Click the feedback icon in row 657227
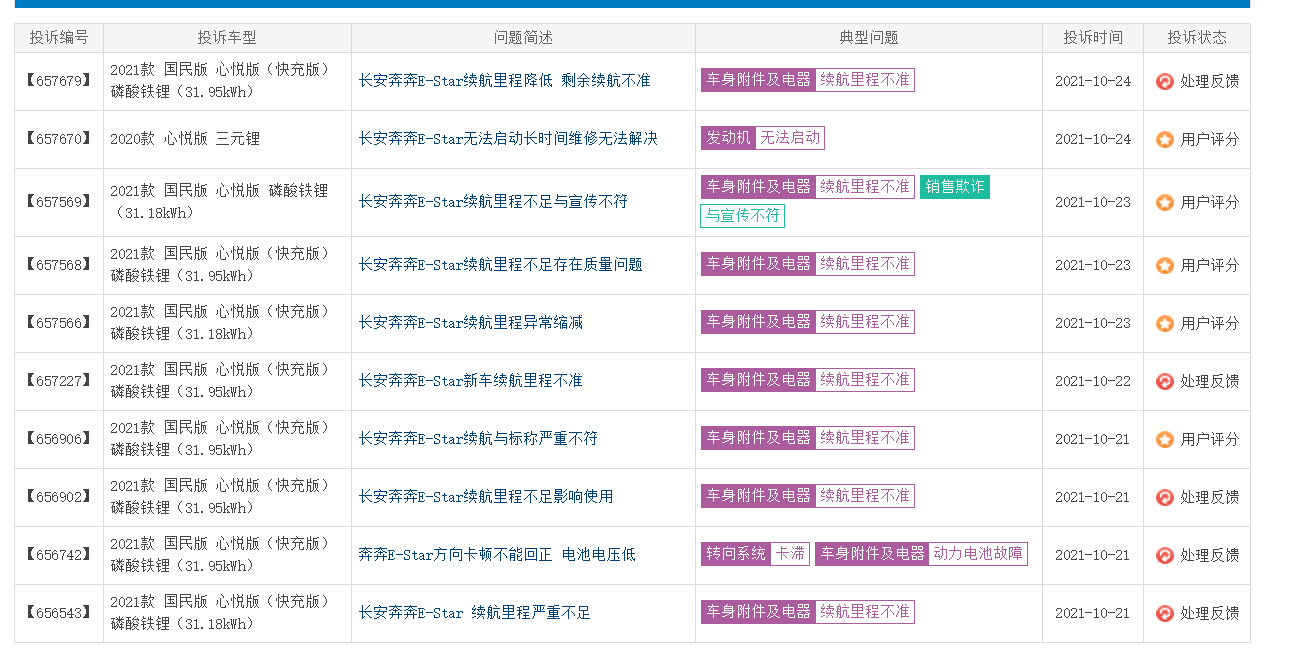The width and height of the screenshot is (1310, 658). coord(1165,381)
